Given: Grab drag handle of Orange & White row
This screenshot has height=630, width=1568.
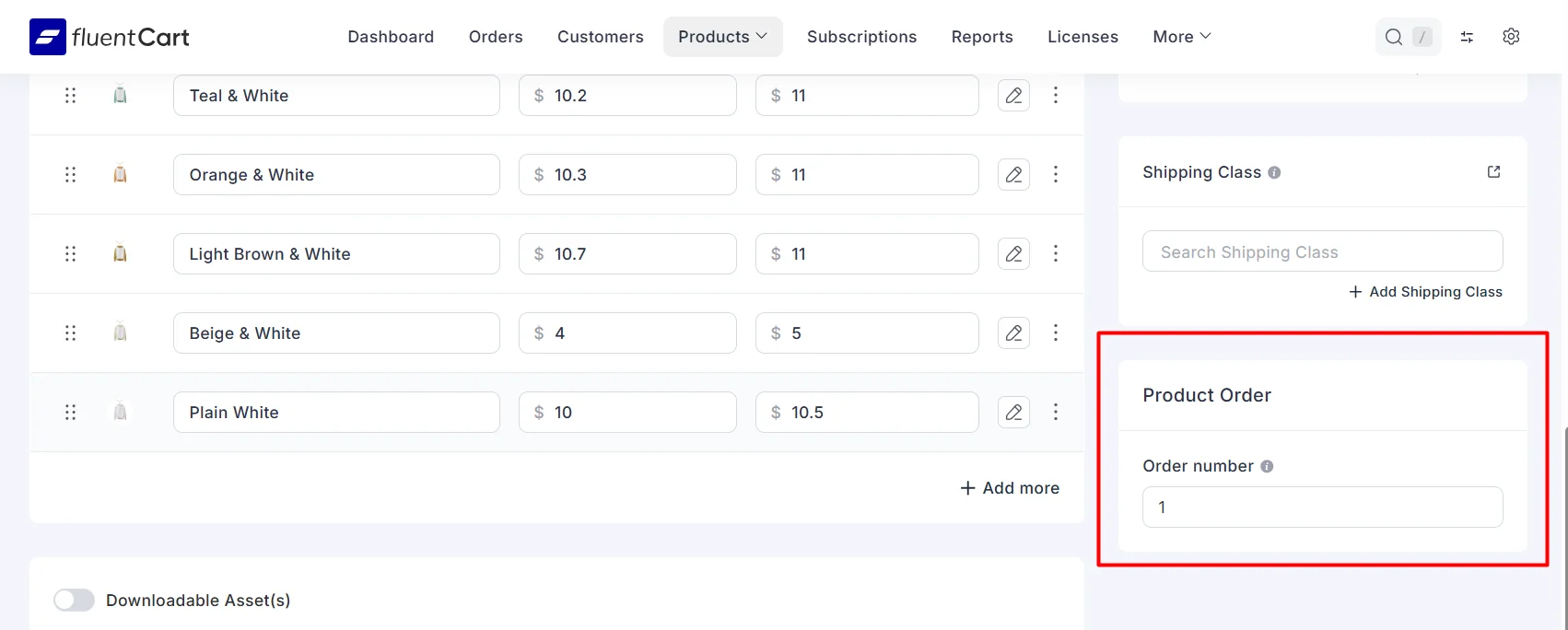Looking at the screenshot, I should click(x=70, y=175).
